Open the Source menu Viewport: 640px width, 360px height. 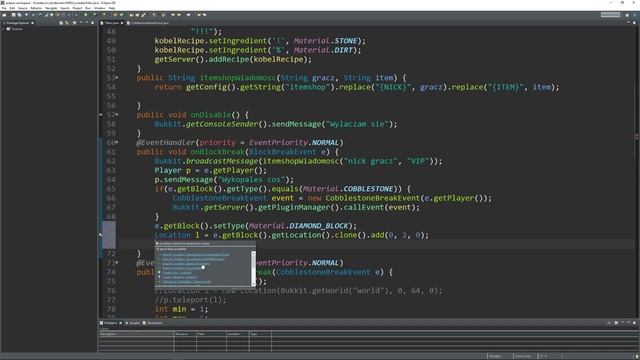(22, 8)
